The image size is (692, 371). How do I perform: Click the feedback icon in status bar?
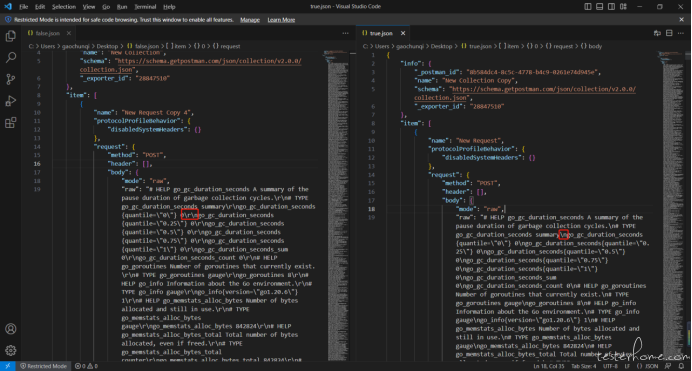668,366
